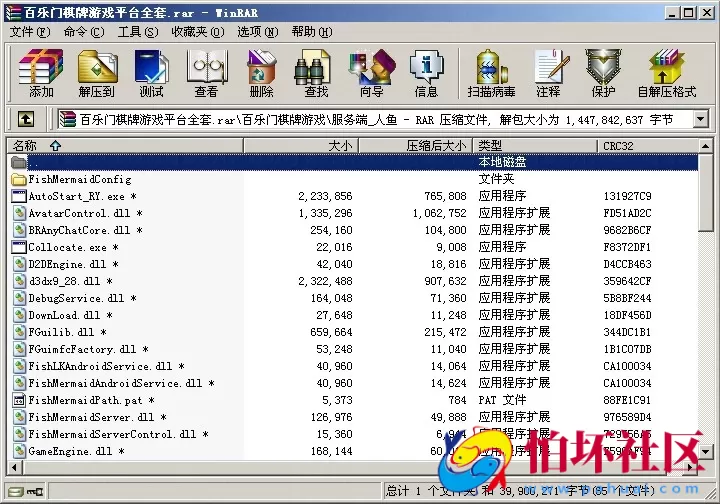720x504 pixels.
Task: Show archive 信息 (Info)
Action: point(427,73)
